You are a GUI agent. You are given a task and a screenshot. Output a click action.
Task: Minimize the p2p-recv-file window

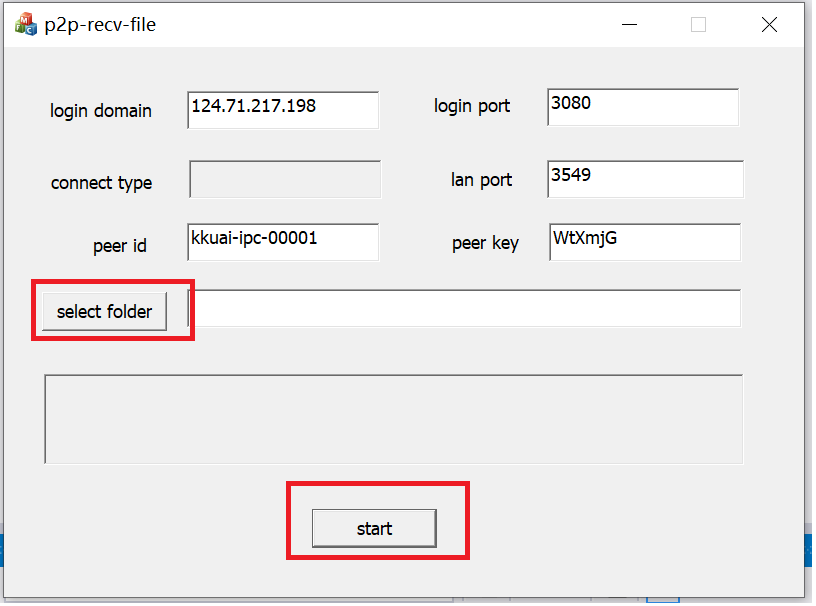pos(629,25)
